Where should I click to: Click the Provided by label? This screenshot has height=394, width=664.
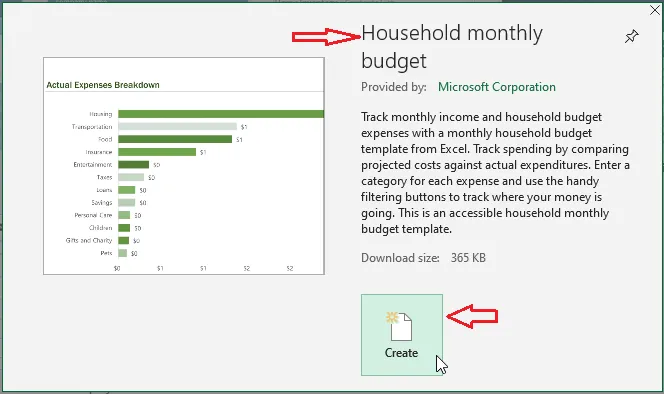[x=394, y=87]
